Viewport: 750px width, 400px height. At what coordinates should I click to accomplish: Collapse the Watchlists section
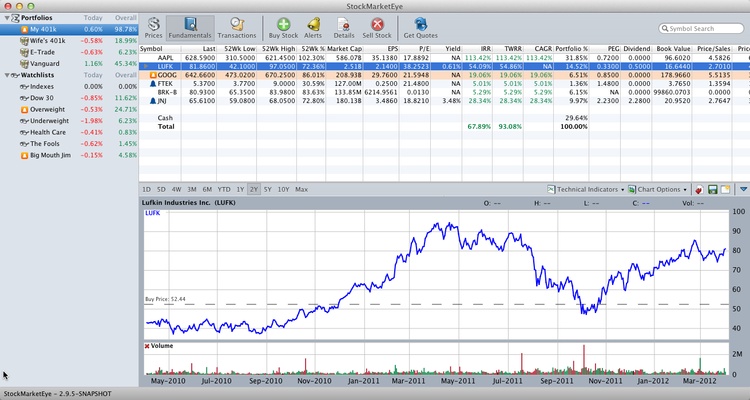coord(7,75)
